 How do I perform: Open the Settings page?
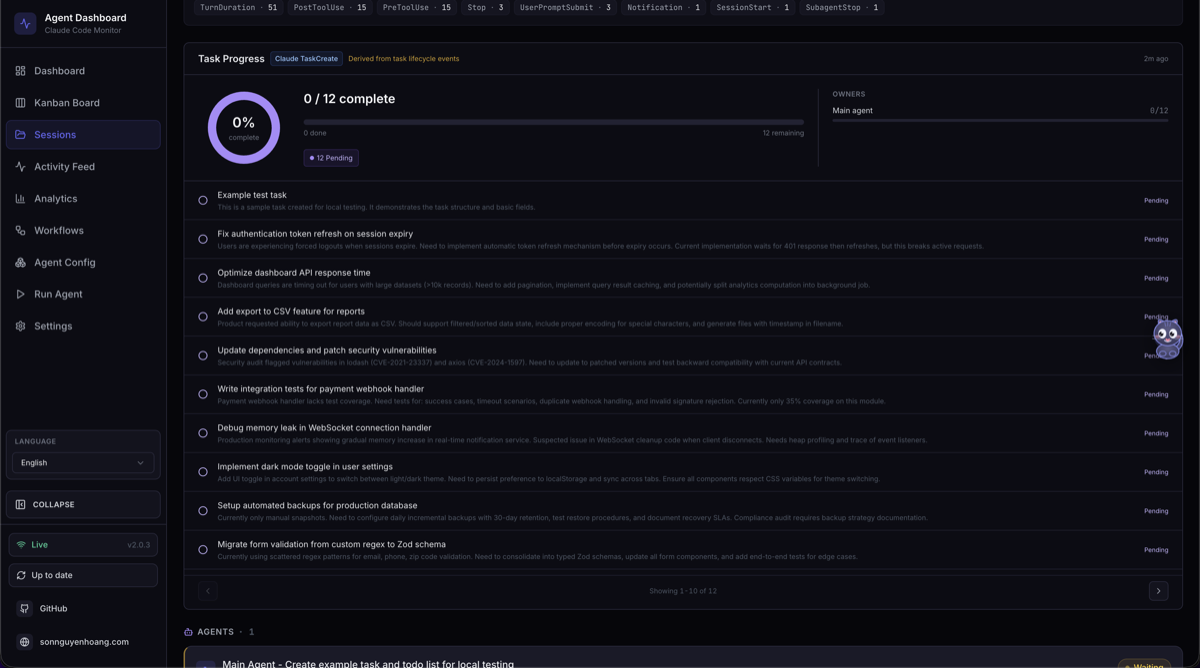(x=83, y=327)
